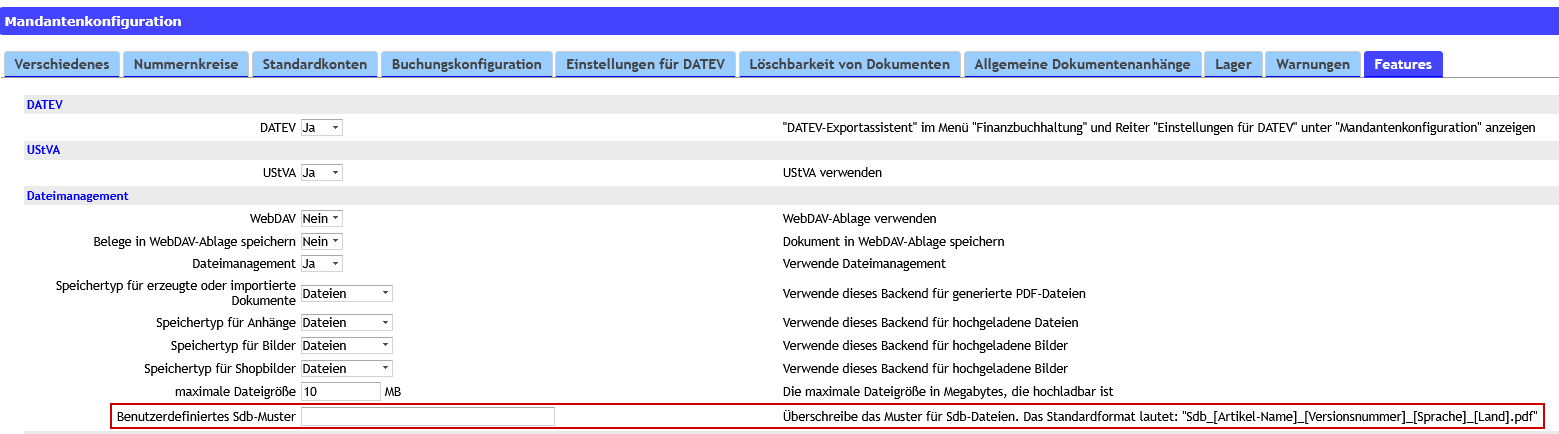Click the maximale Dateigröße input field

click(340, 391)
